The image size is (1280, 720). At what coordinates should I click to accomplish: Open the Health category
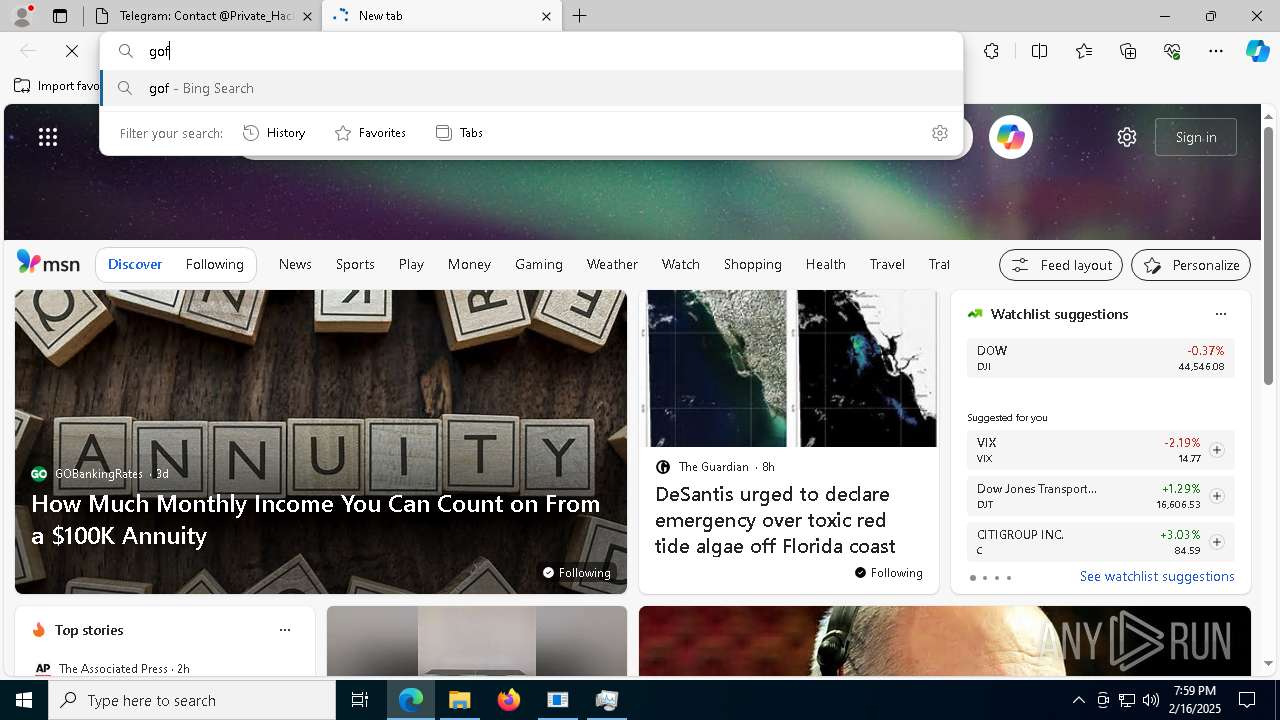(x=826, y=264)
